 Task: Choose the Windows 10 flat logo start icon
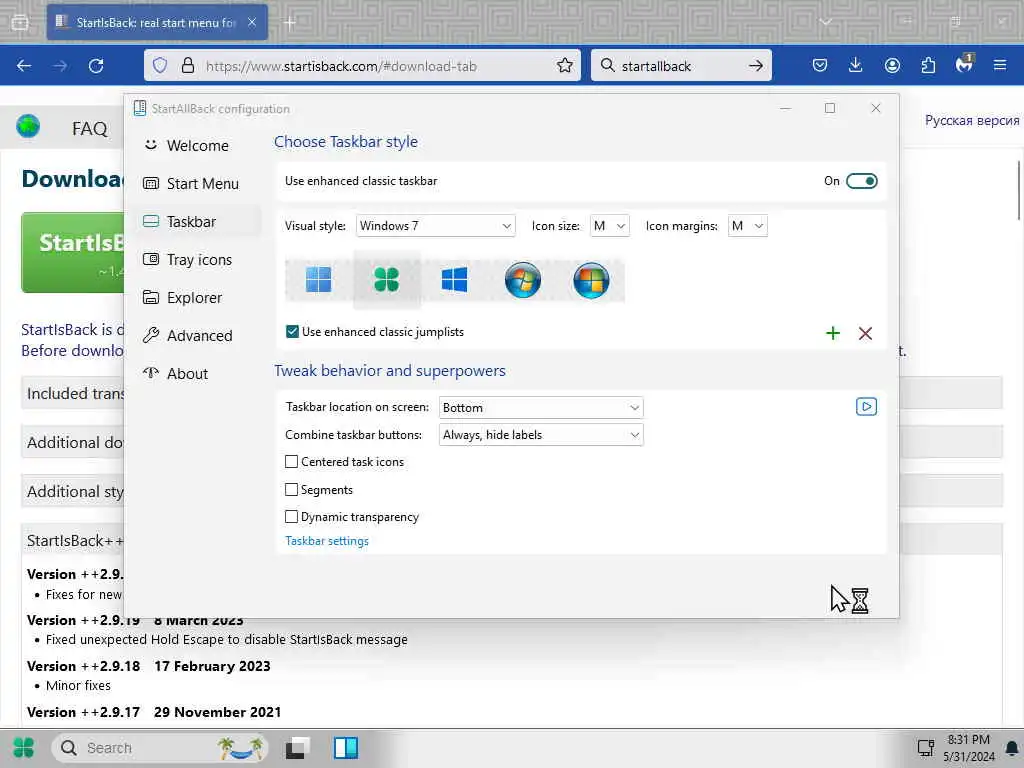tap(455, 280)
